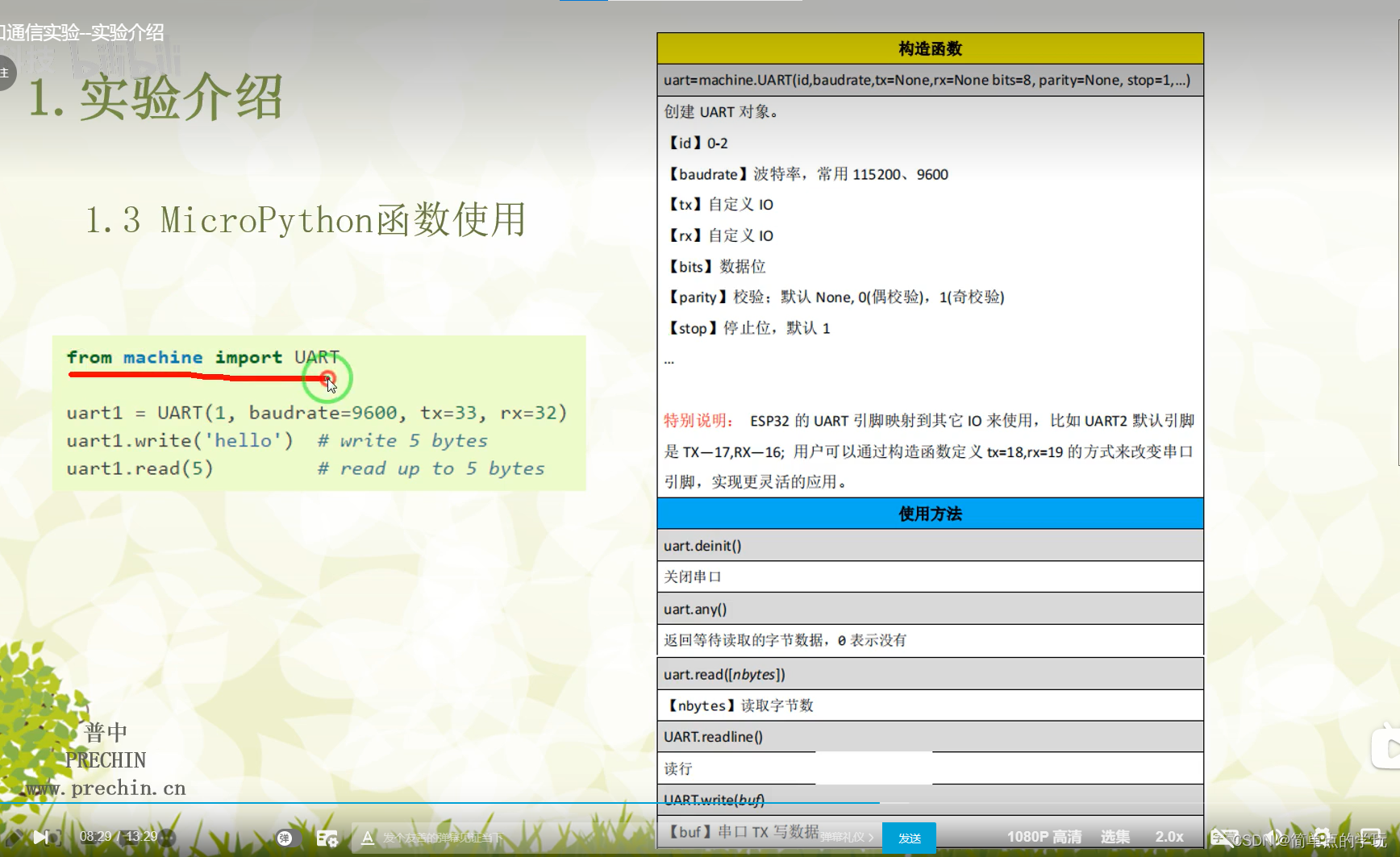Click the 【rx】自定义 IO line

point(719,235)
